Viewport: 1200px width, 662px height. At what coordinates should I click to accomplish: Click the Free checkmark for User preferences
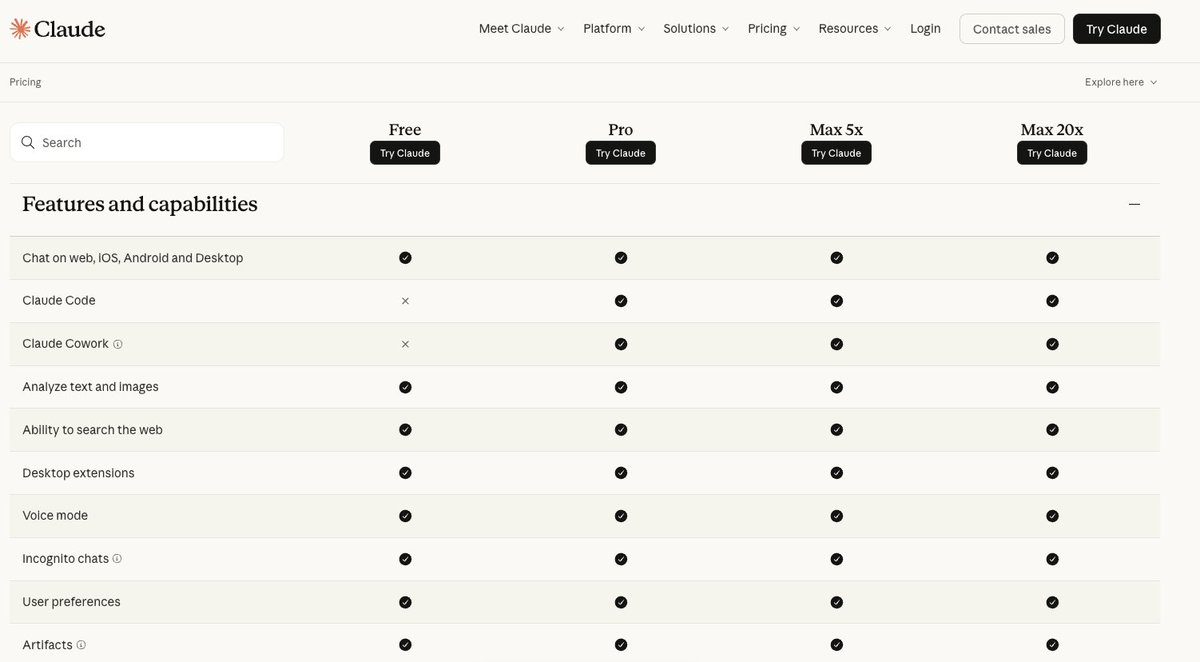tap(405, 602)
